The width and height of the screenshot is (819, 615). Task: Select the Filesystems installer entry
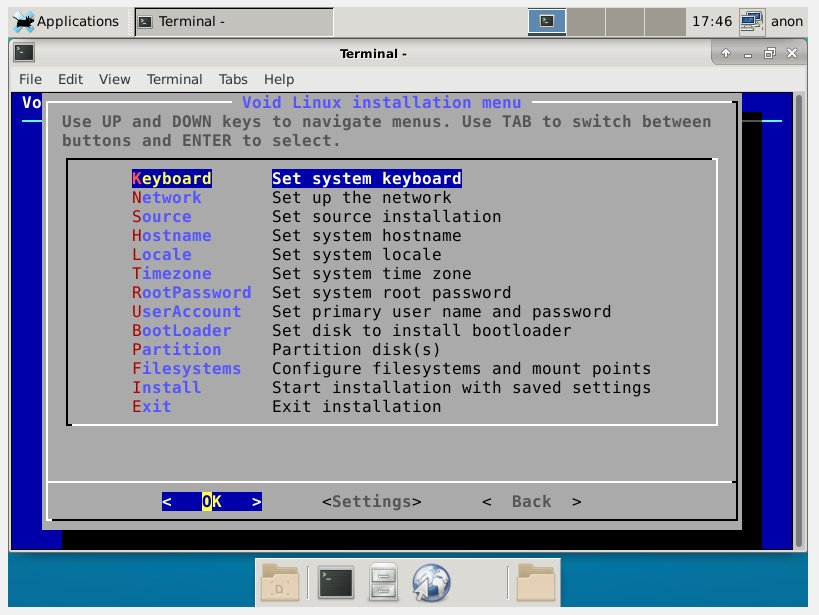[x=186, y=368]
